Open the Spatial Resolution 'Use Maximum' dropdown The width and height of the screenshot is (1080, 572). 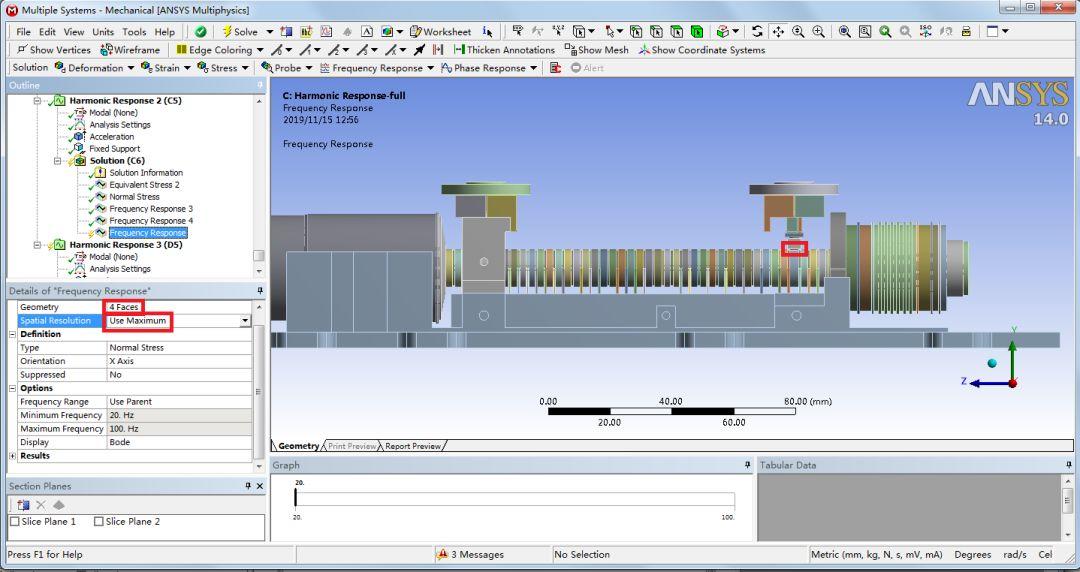click(x=245, y=320)
